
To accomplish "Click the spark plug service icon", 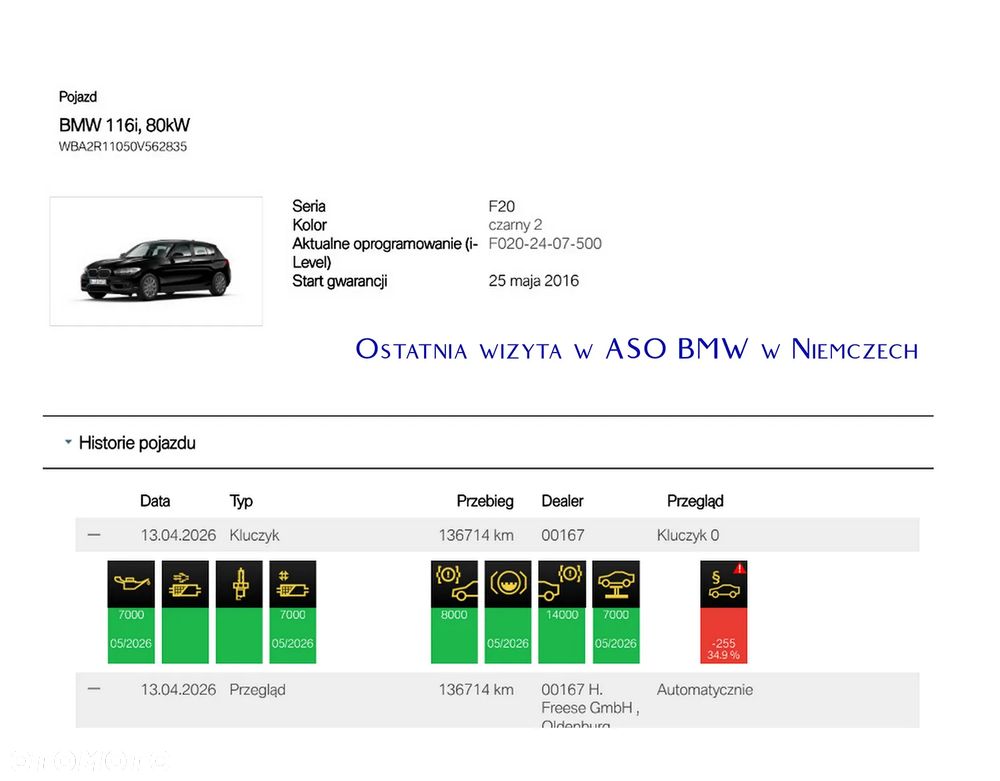I will coord(239,584).
